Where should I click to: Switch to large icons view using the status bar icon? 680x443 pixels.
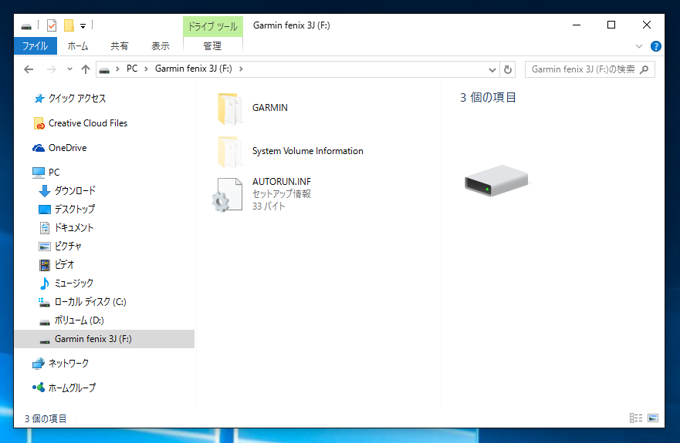tap(653, 418)
